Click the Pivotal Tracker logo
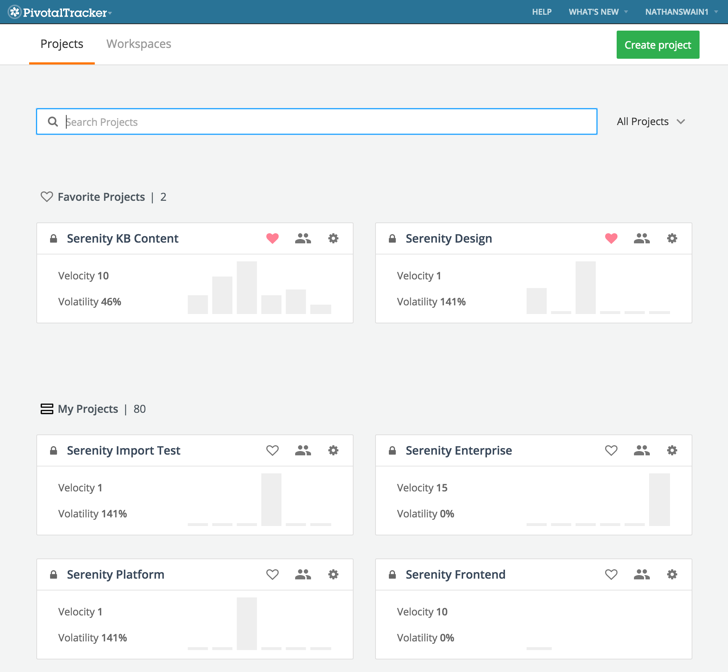The image size is (728, 672). [60, 12]
